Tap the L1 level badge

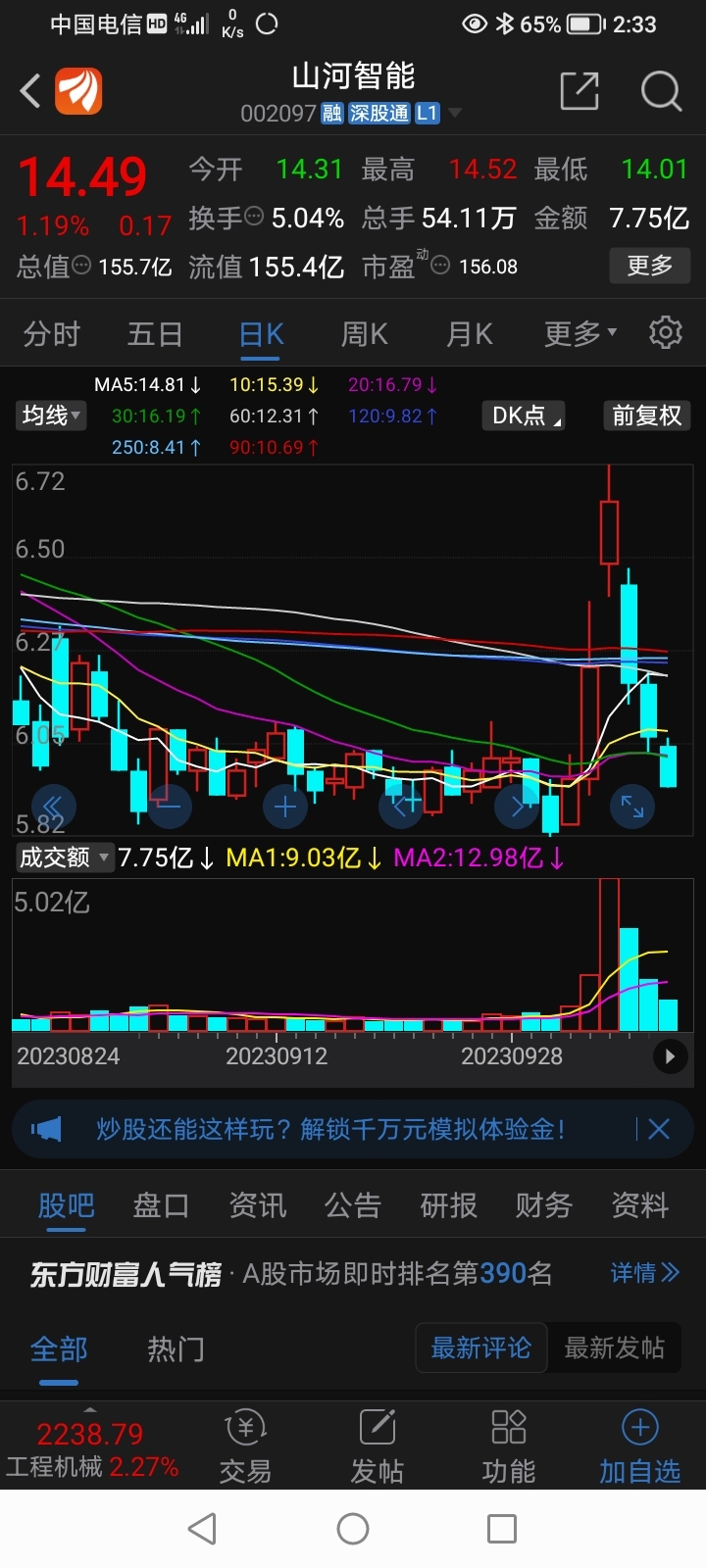pyautogui.click(x=427, y=114)
